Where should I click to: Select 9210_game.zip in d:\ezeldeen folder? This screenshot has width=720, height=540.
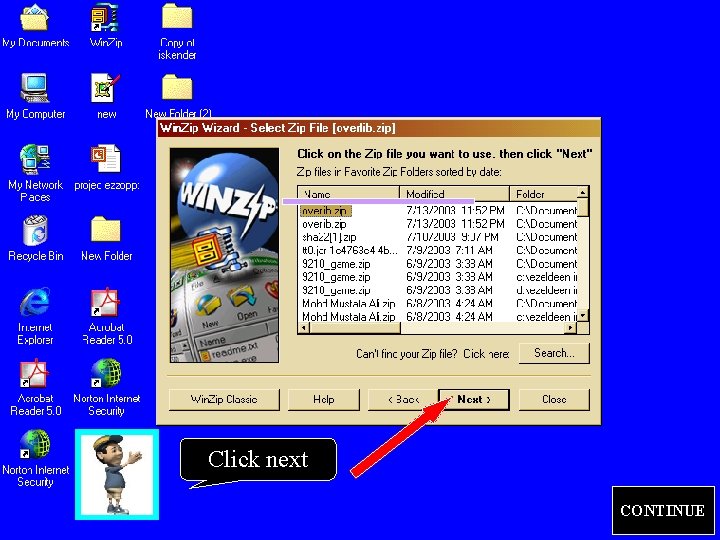click(x=438, y=290)
